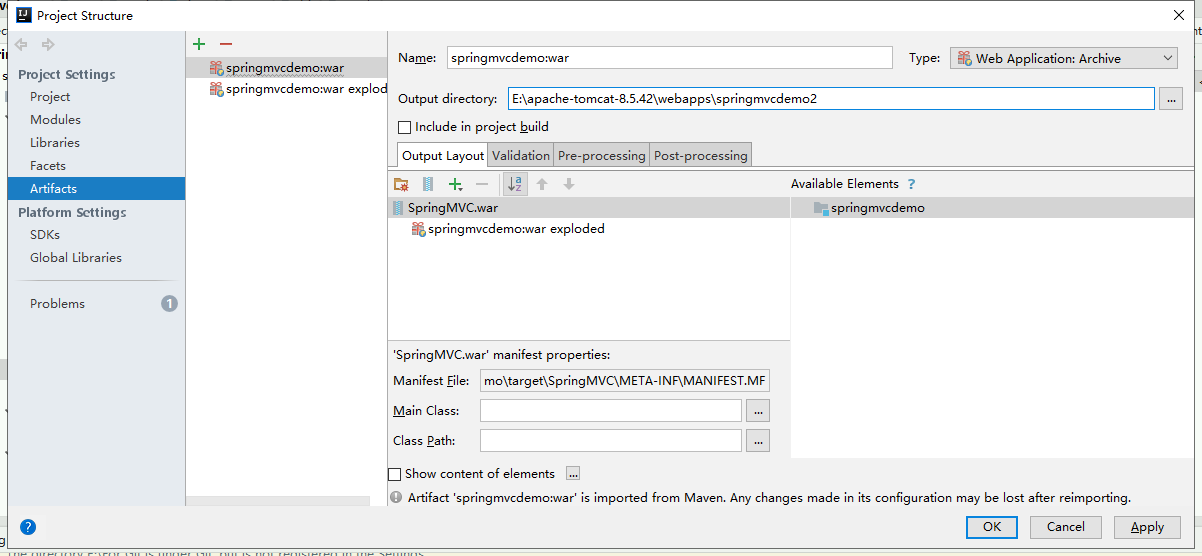Add a new artifact with the green plus
This screenshot has width=1202, height=556.
tap(199, 44)
